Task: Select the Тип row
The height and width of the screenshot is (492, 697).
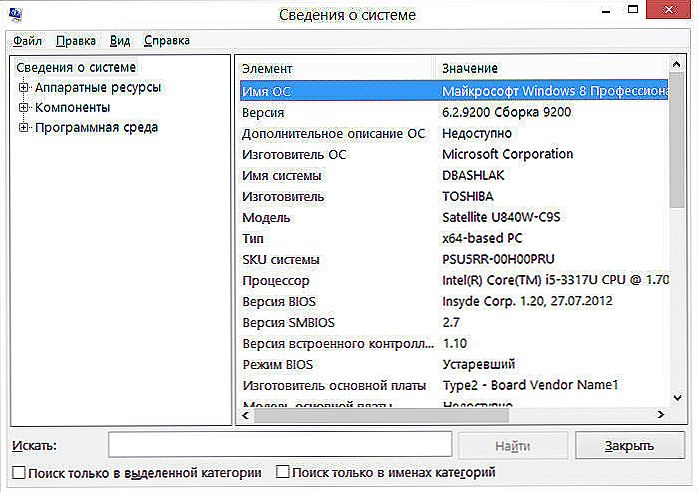Action: (454, 238)
